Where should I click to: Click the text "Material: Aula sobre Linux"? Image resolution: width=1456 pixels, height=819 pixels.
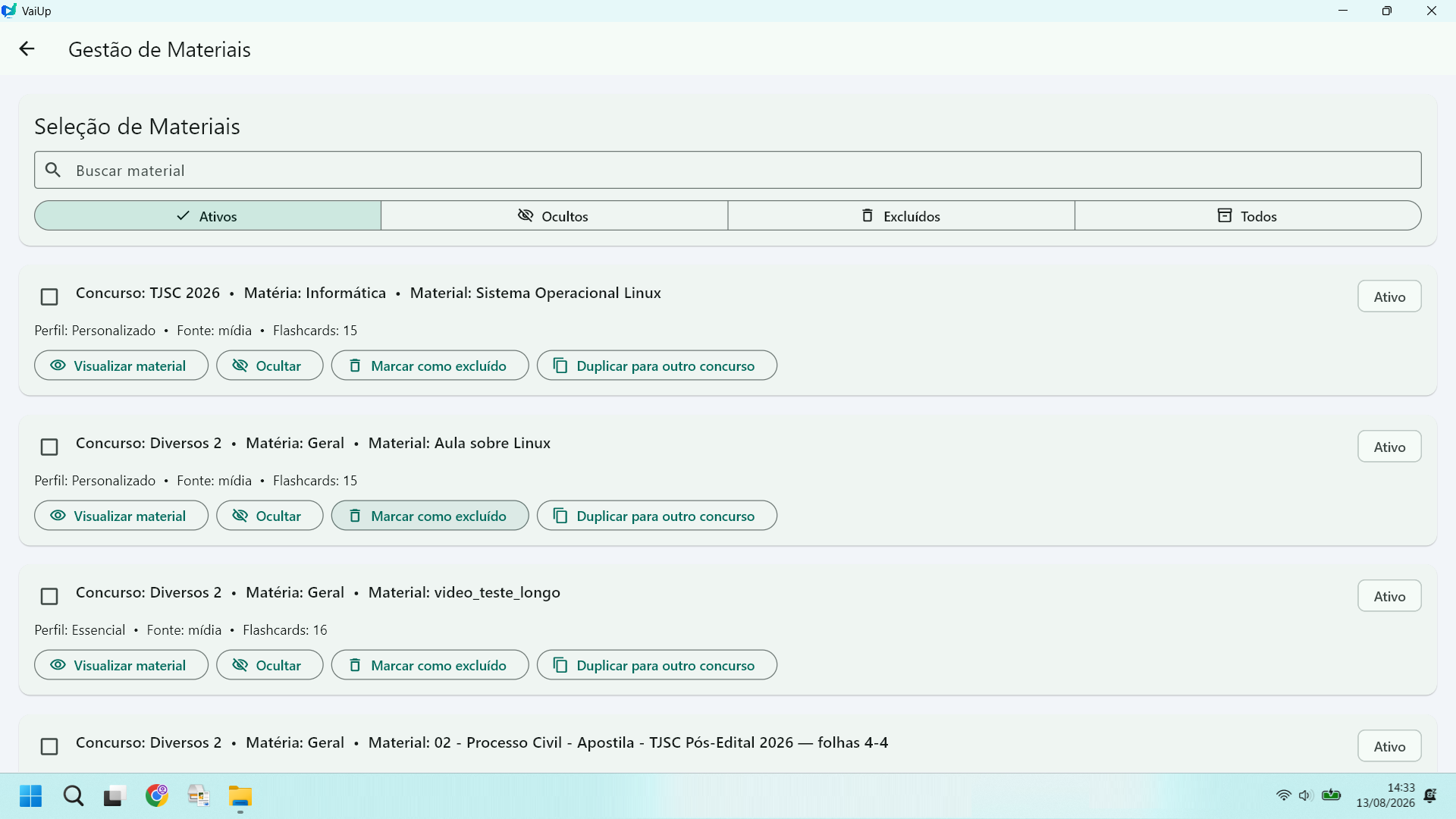(x=460, y=443)
